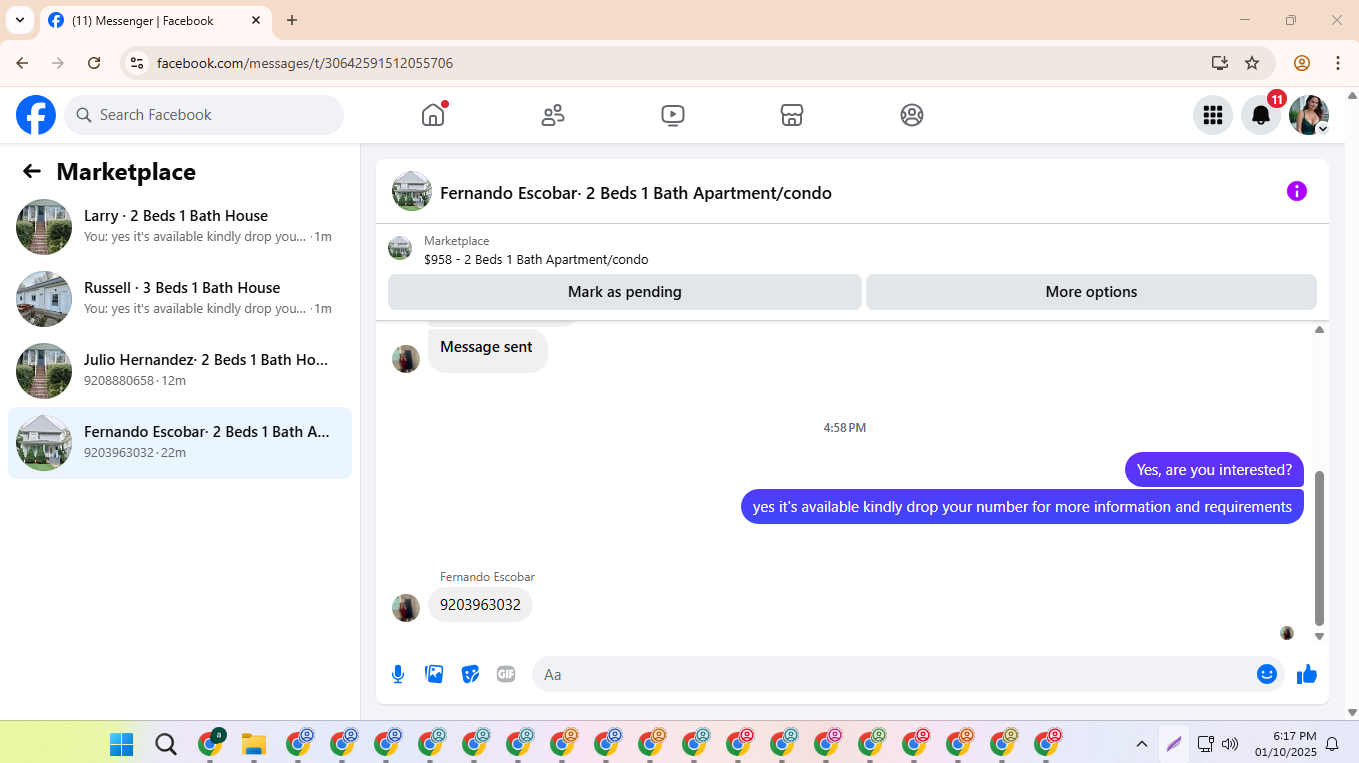Viewport: 1359px width, 763px height.
Task: Choose a sticker icon
Action: click(470, 674)
